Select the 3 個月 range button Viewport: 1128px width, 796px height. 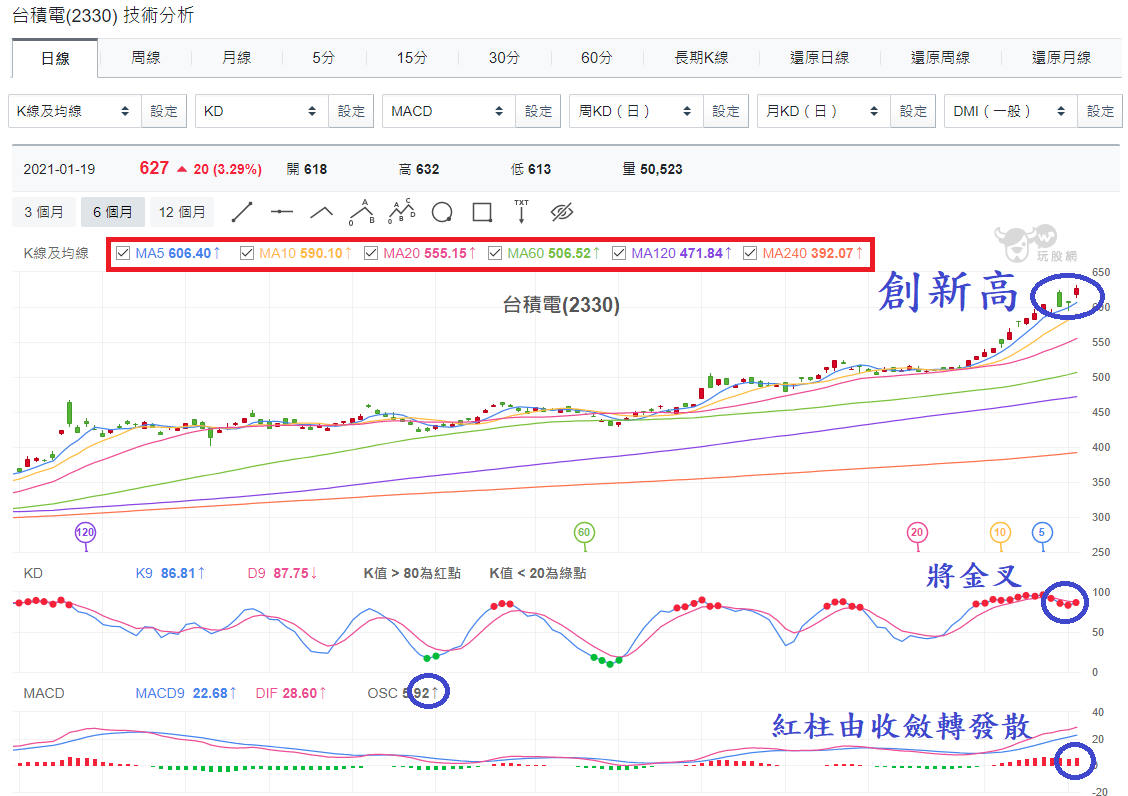pos(44,212)
